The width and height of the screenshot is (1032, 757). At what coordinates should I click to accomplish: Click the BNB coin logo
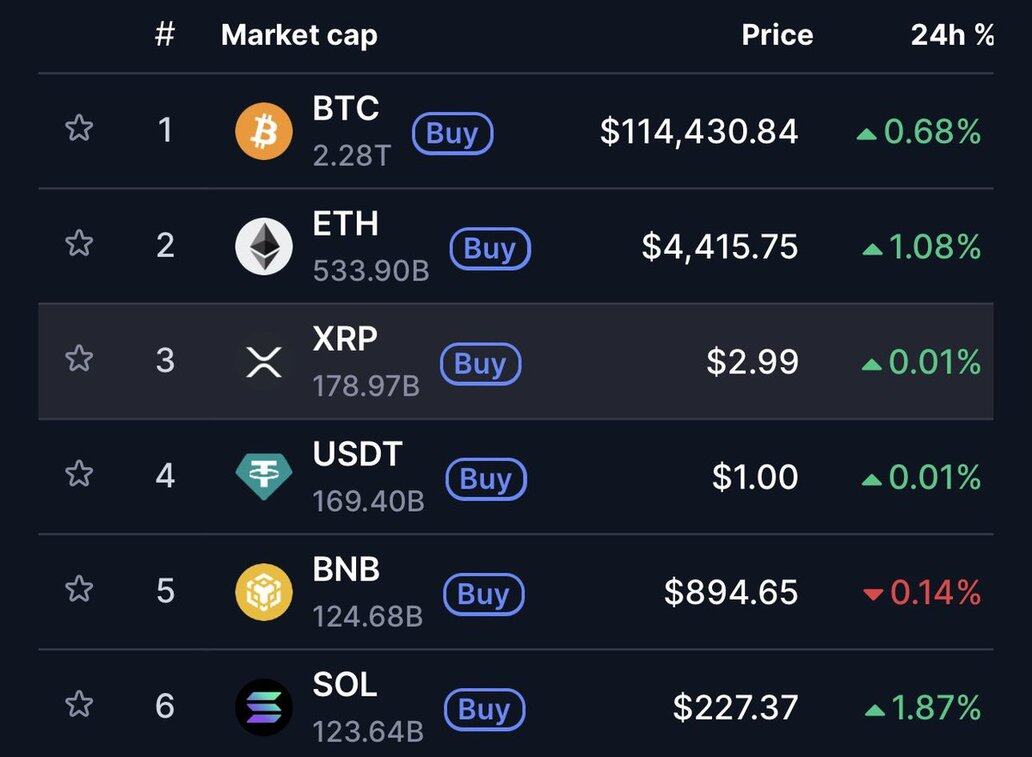(x=264, y=592)
